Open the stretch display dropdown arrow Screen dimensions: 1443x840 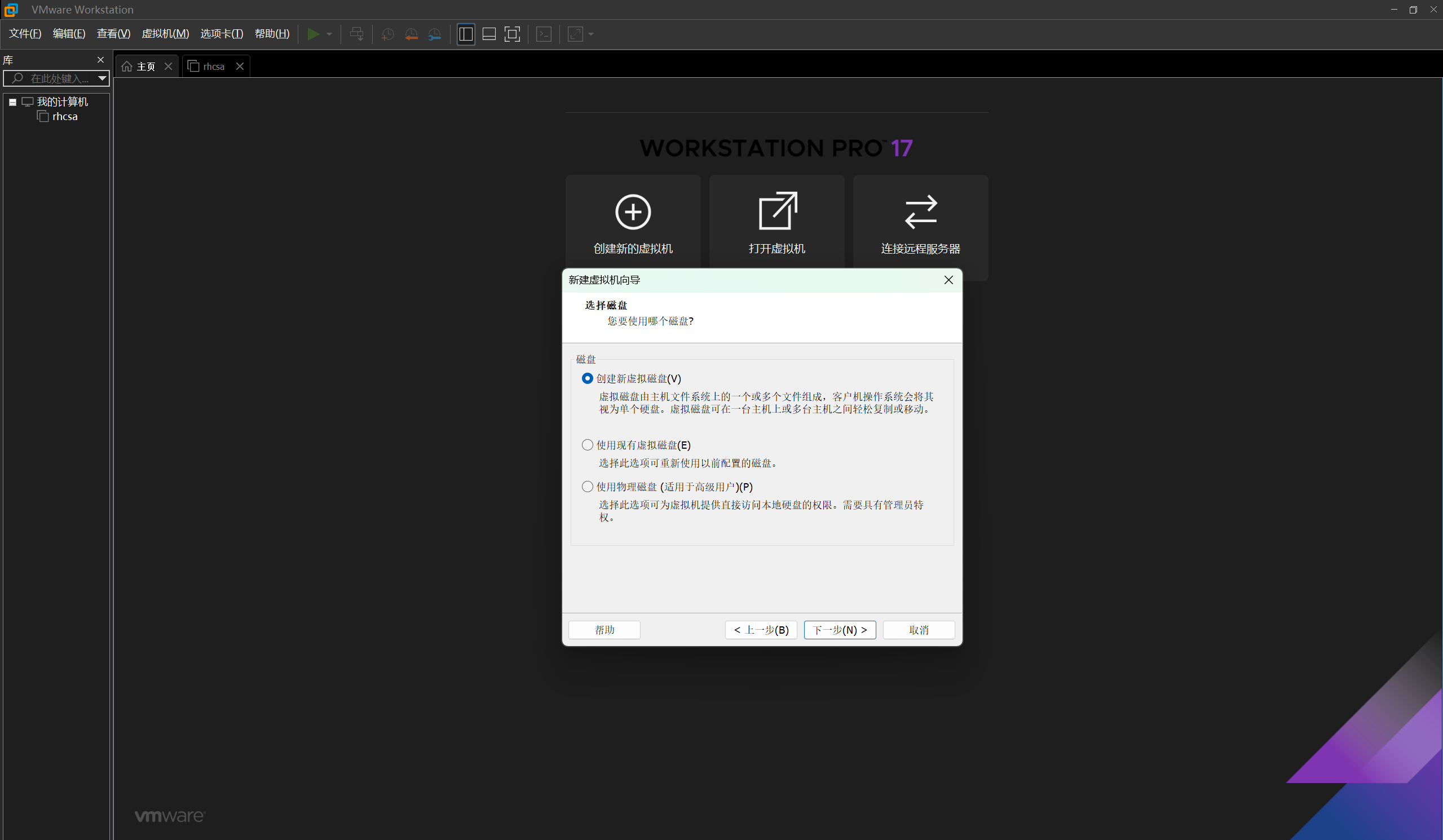591,34
